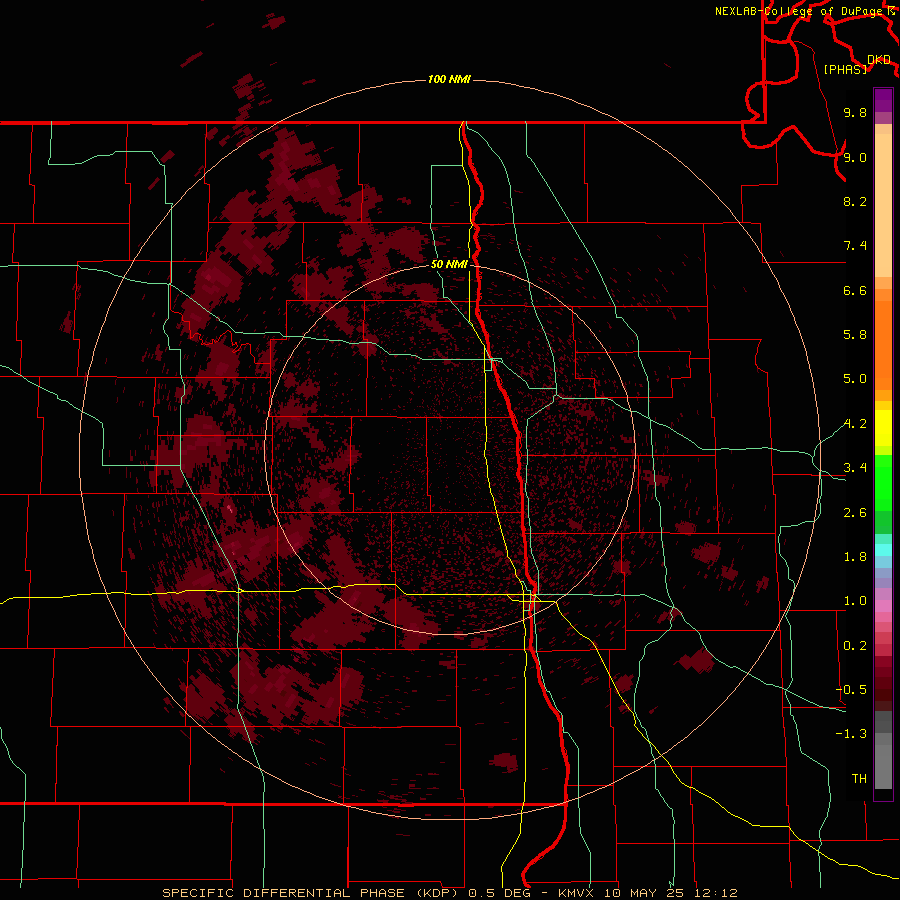Pick the yellow band of the color bar
The height and width of the screenshot is (900, 900).
tap(883, 428)
